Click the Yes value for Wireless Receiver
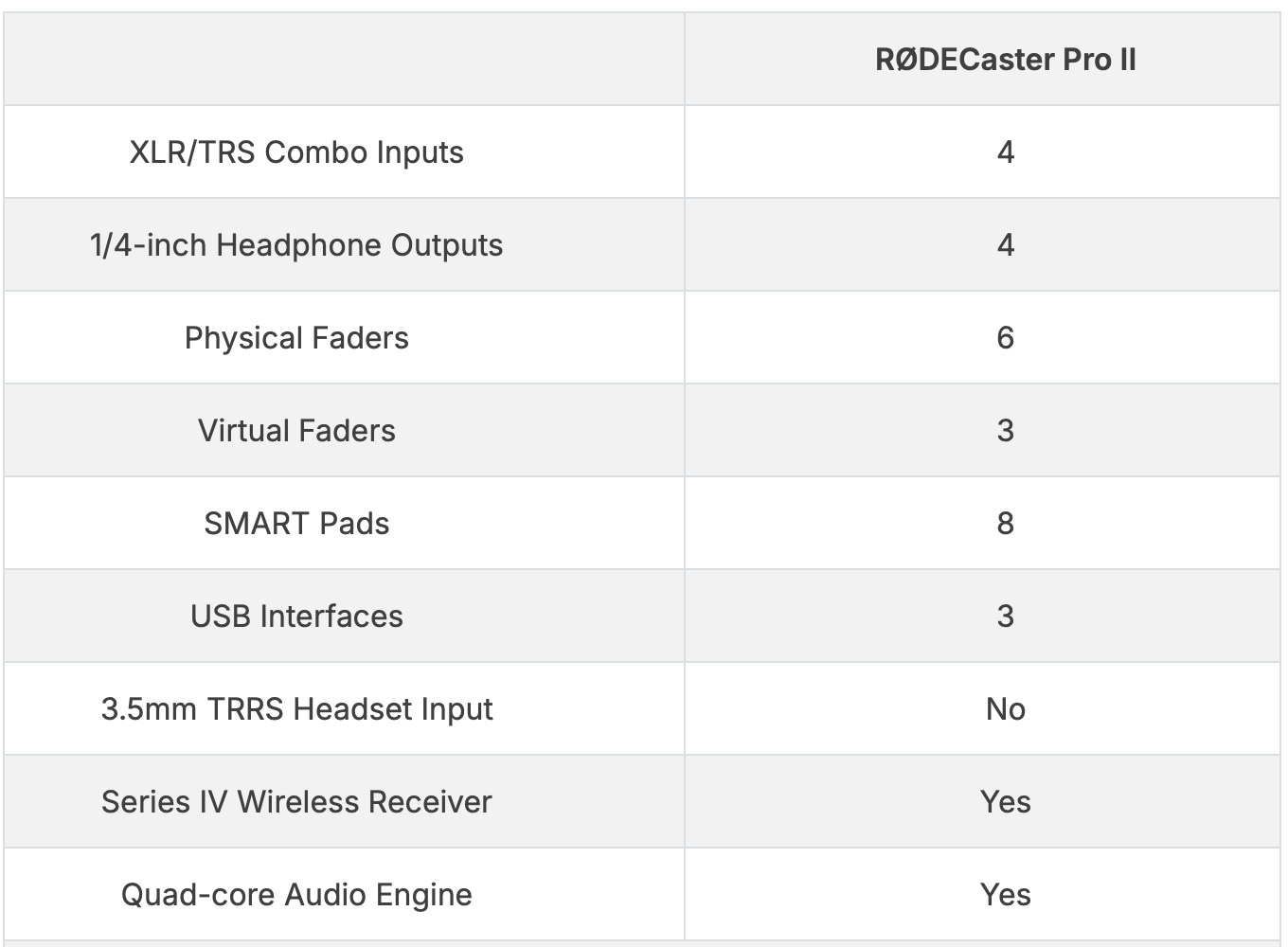Image resolution: width=1288 pixels, height=947 pixels. coord(1006,802)
